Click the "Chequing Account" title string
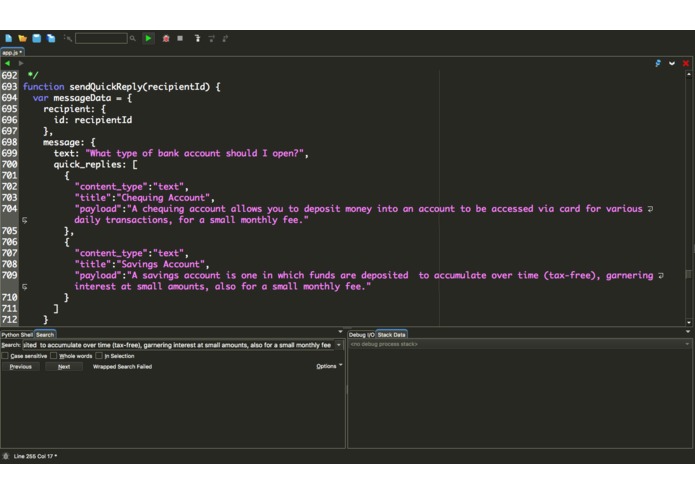This screenshot has height=494, width=695. 163,198
